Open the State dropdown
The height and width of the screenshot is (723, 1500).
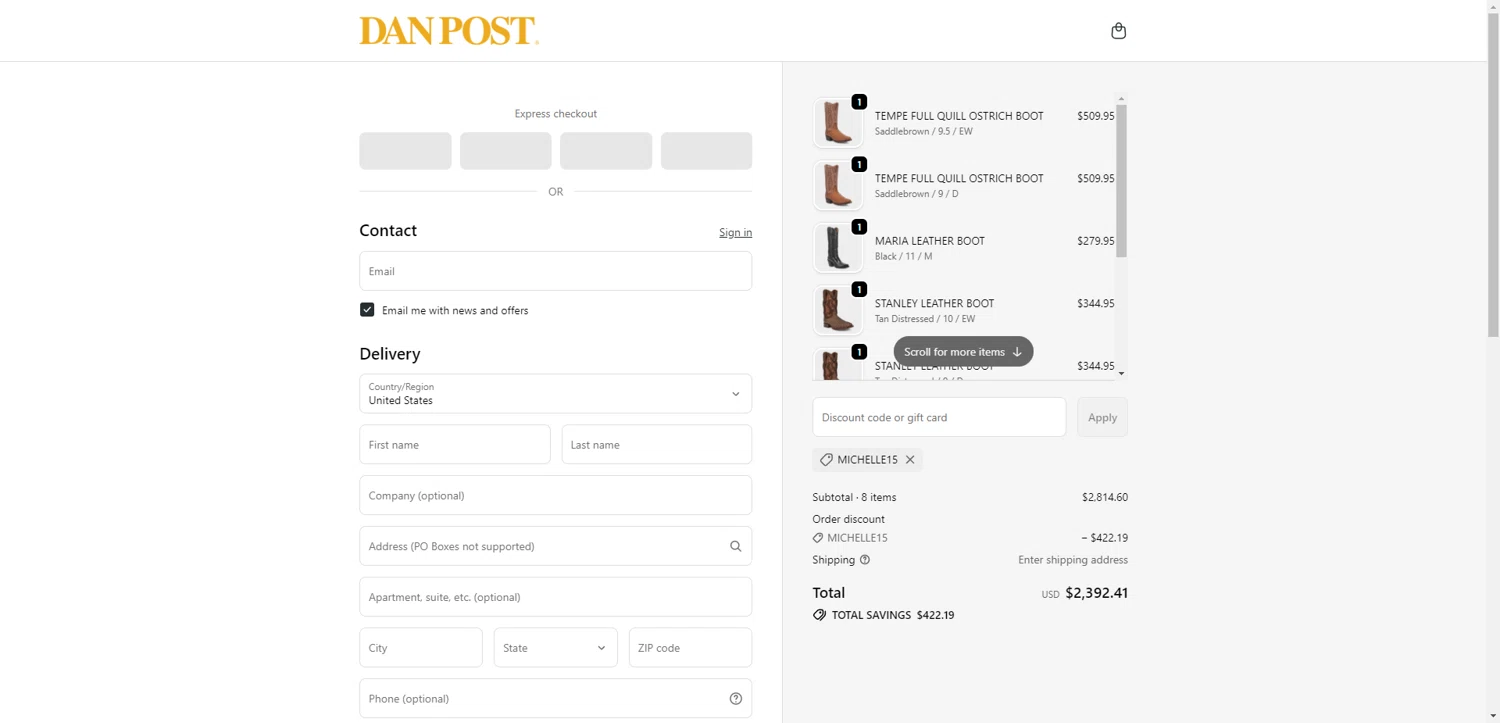tap(555, 648)
